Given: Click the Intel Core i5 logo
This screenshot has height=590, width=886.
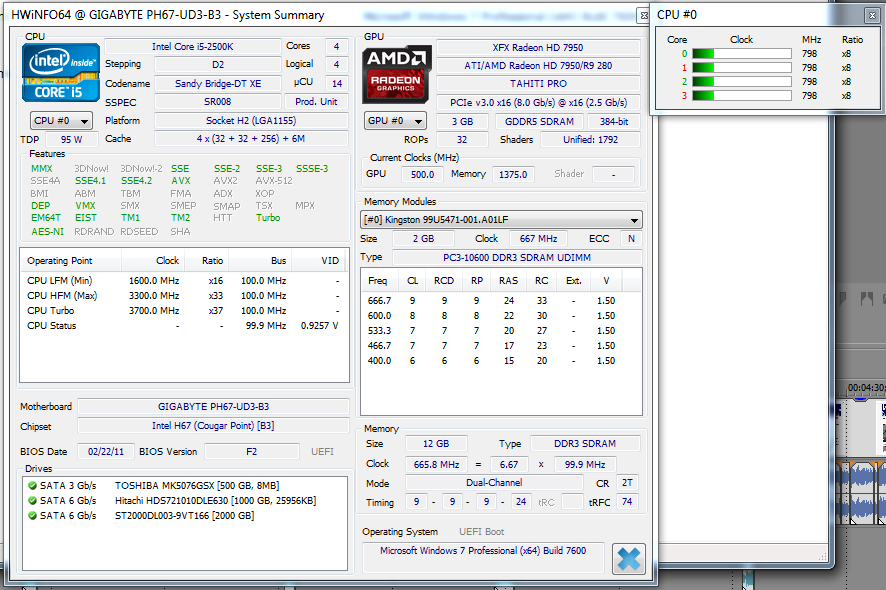Looking at the screenshot, I should [61, 73].
